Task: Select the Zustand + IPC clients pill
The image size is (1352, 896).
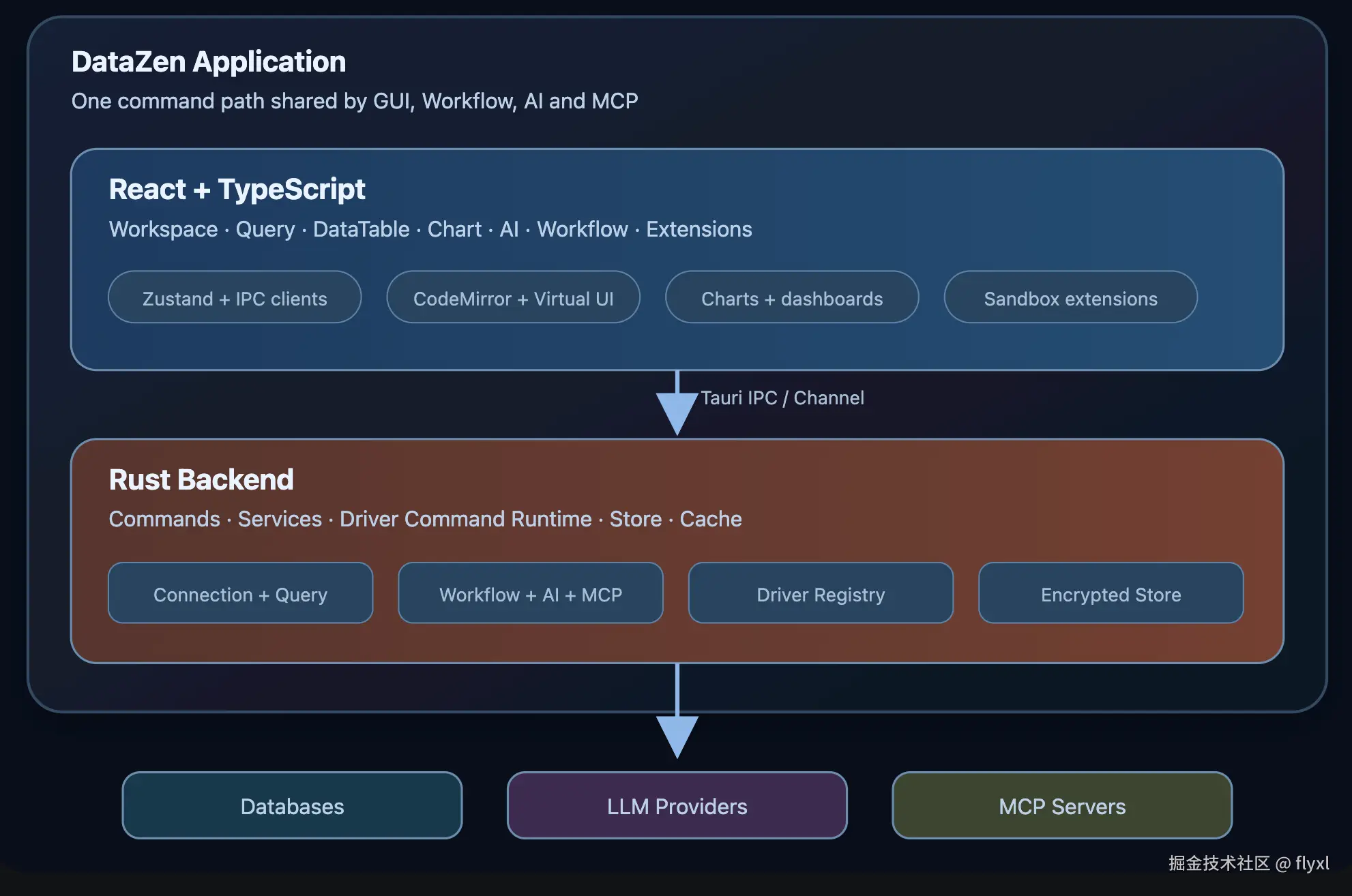Action: (x=235, y=297)
